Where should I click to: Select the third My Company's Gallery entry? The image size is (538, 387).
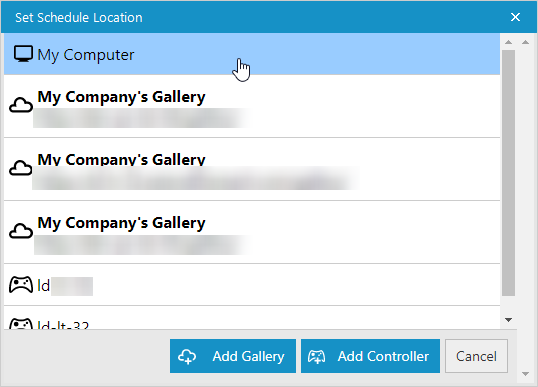pyautogui.click(x=252, y=232)
